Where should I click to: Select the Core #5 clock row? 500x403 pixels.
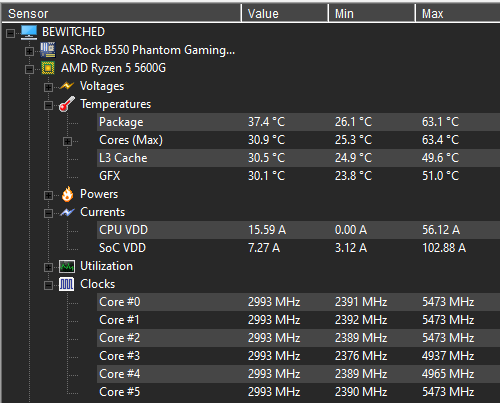pos(298,392)
